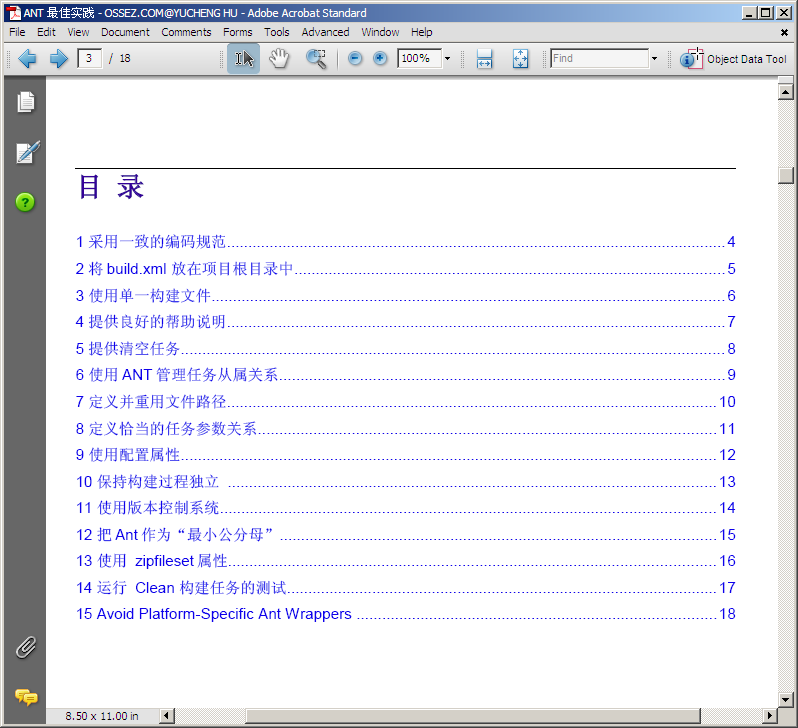Click the zoom in plus button
This screenshot has height=728, width=798.
(x=380, y=59)
